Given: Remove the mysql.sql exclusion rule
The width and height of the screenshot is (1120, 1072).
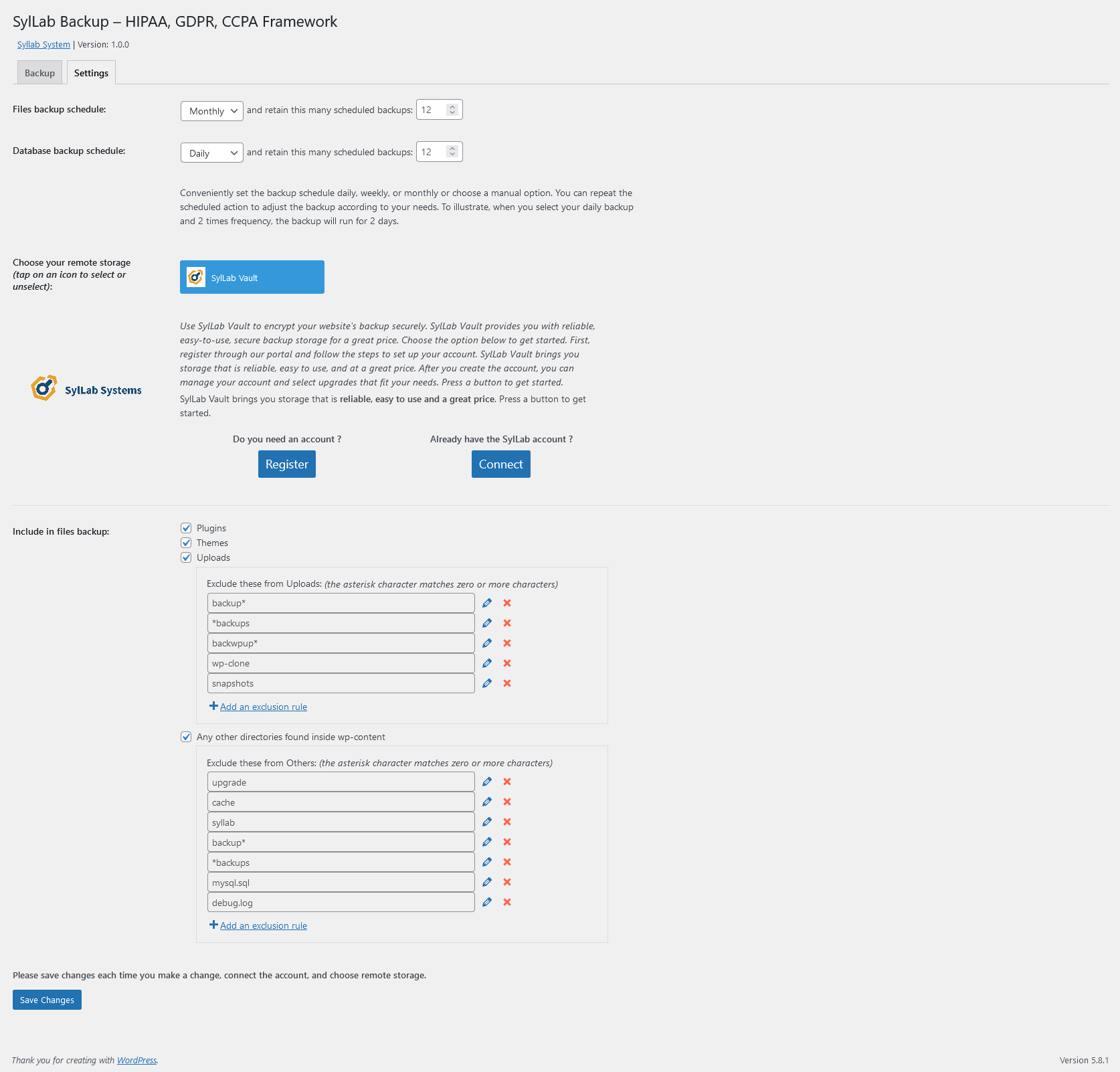Looking at the screenshot, I should coord(507,882).
